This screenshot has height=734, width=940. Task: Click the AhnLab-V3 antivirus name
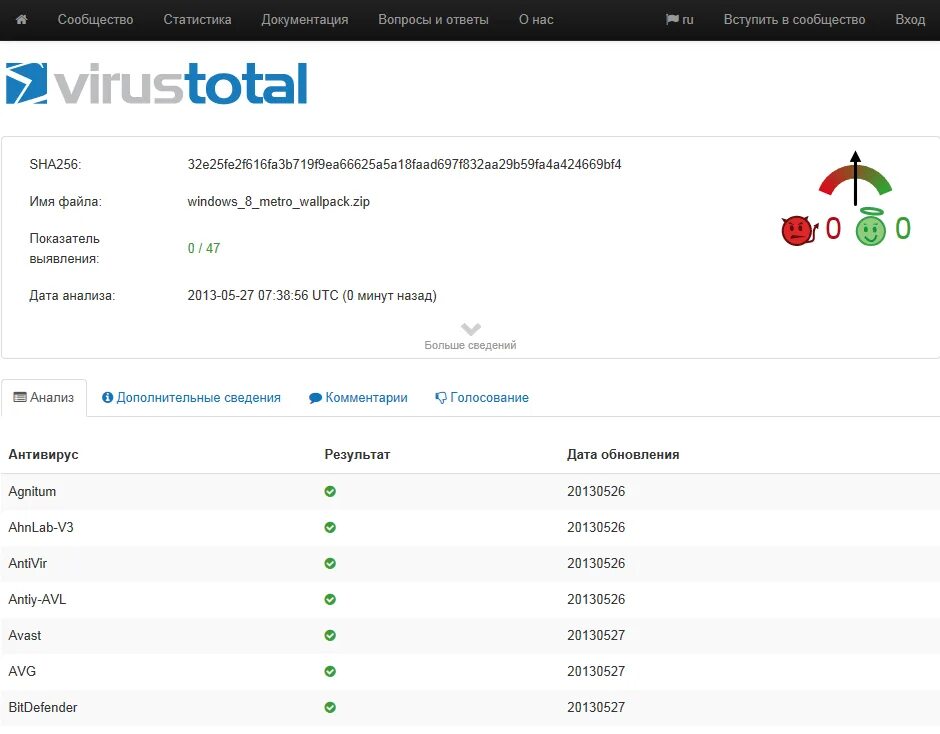41,528
